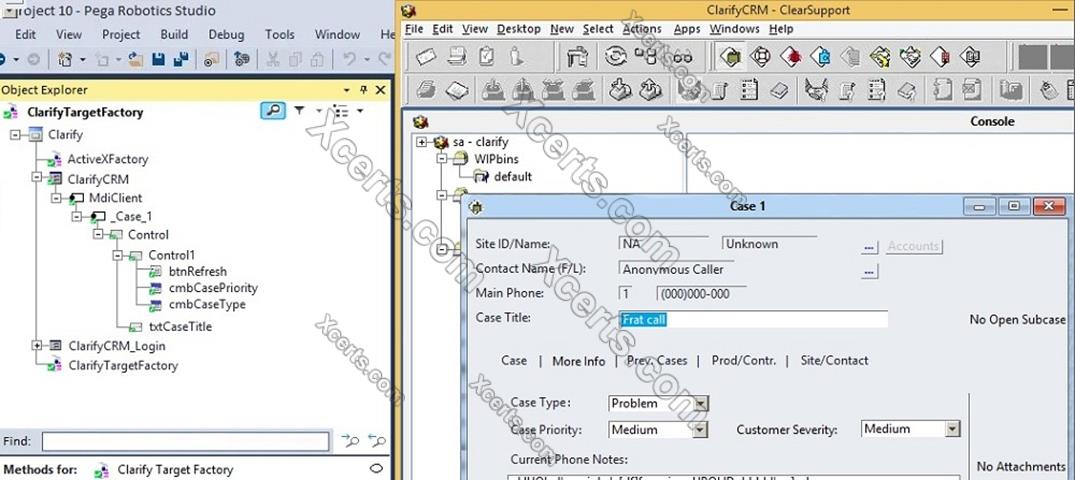Viewport: 1075px width, 480px height.
Task: Pin the Object Explorer panel
Action: [x=363, y=90]
